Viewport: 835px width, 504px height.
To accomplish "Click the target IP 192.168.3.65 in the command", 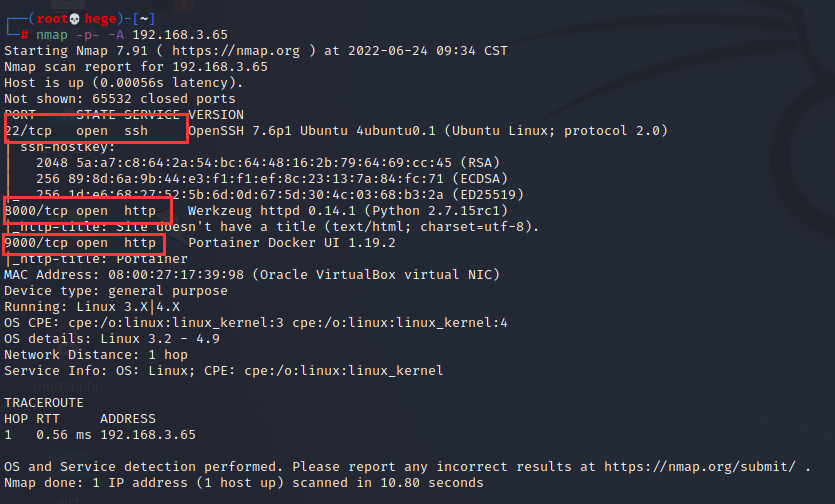I will [x=180, y=35].
